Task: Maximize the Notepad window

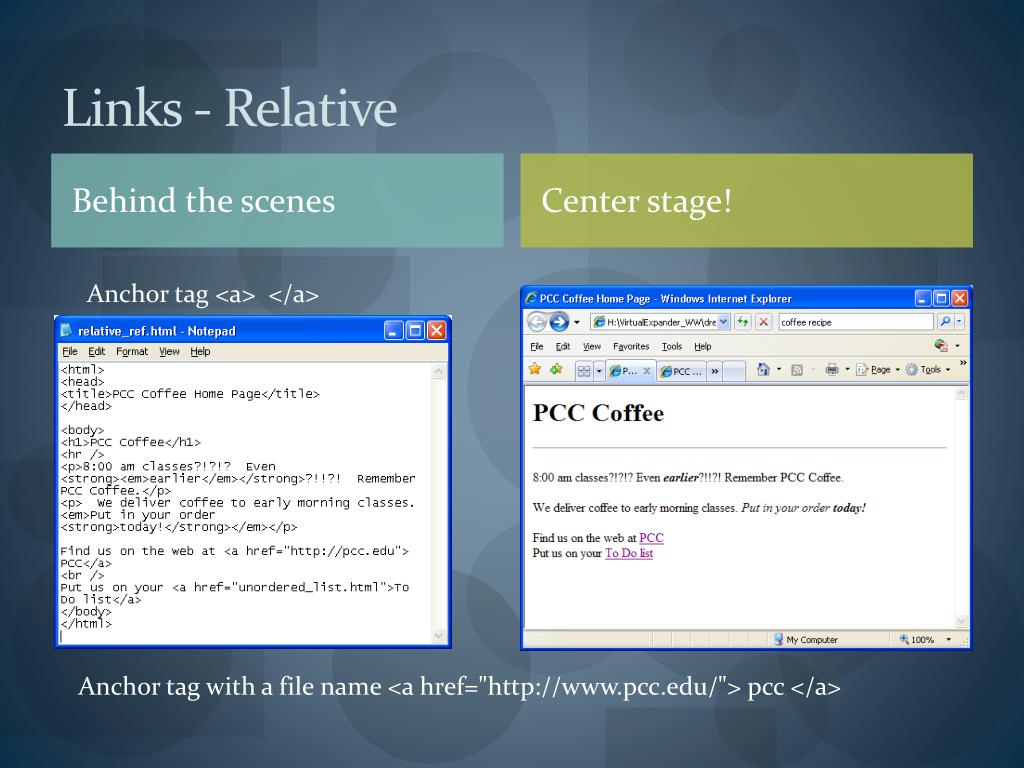Action: (415, 330)
